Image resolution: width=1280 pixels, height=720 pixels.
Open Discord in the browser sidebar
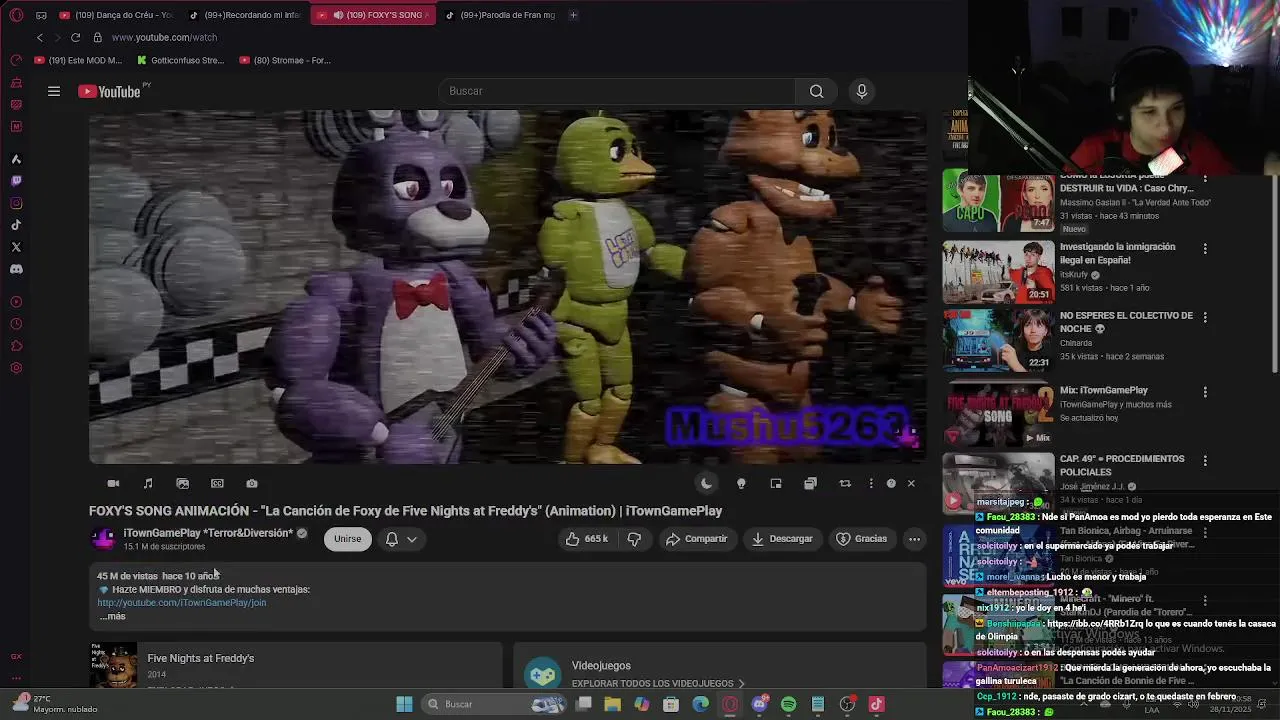point(16,269)
